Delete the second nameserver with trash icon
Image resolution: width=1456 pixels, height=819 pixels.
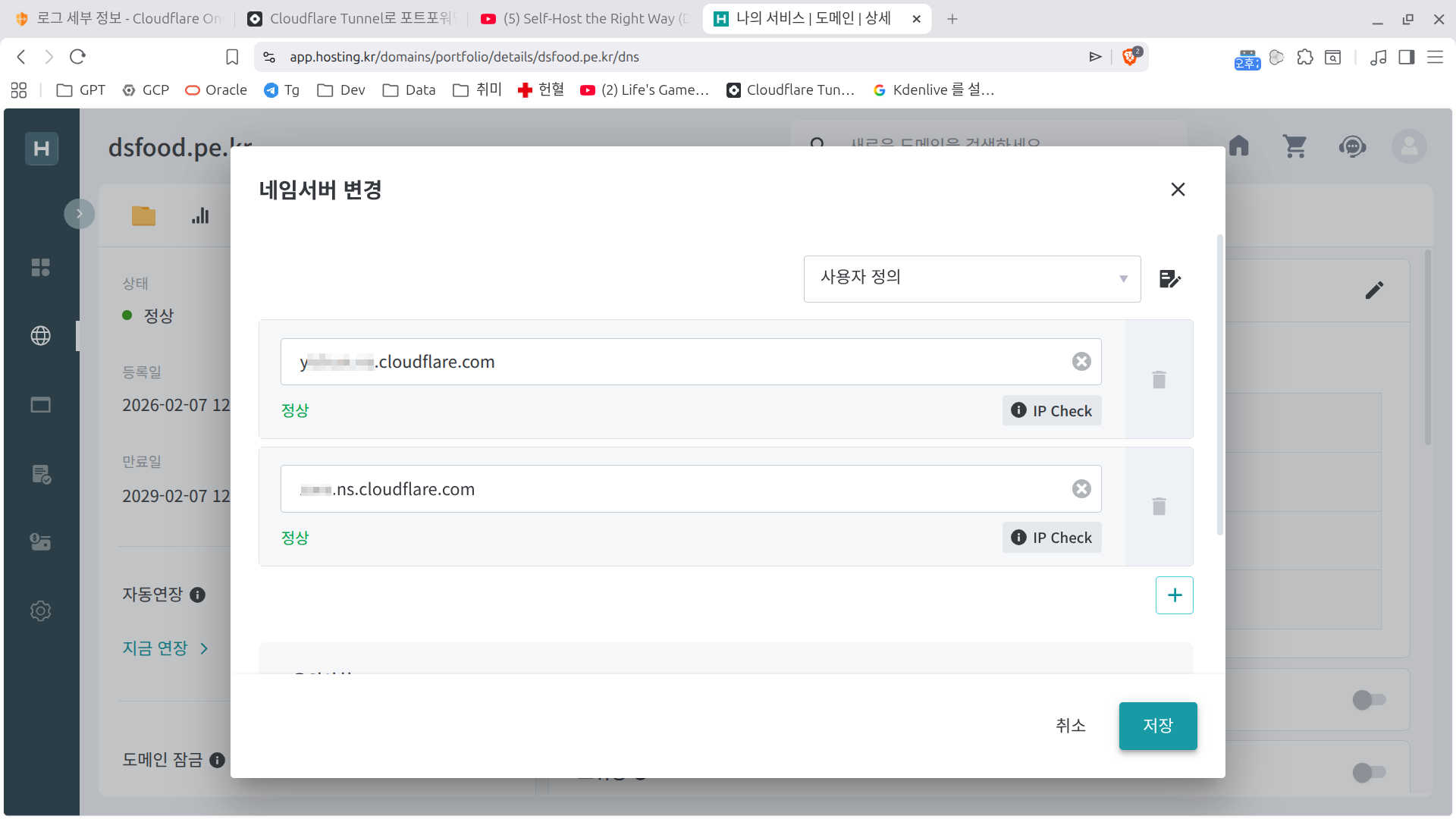click(1159, 506)
